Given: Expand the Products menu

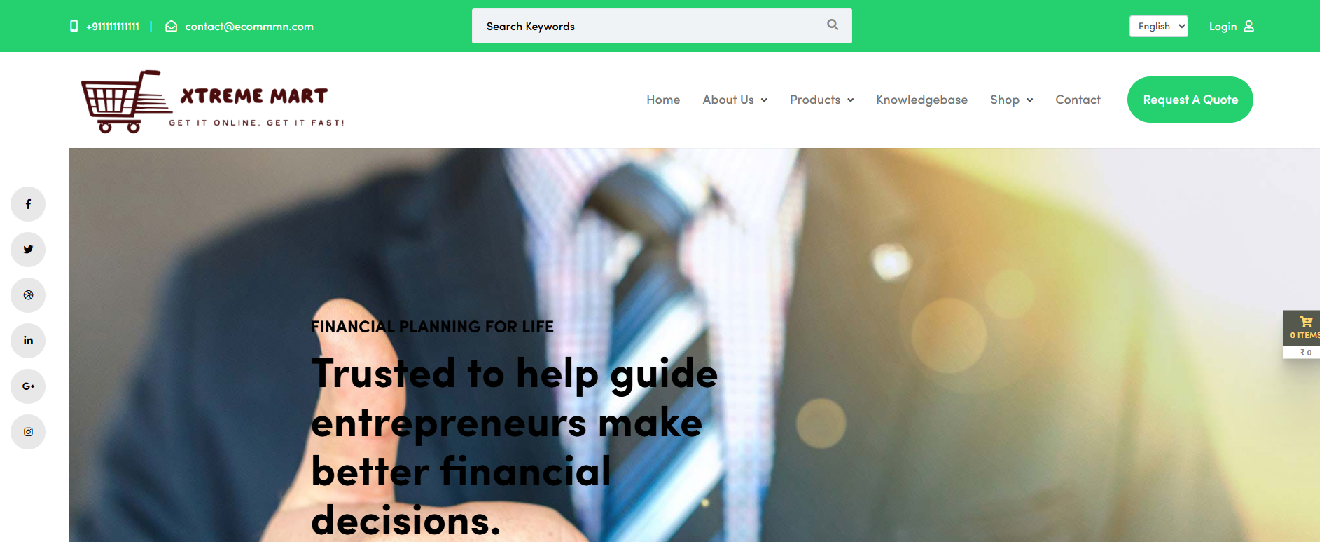Looking at the screenshot, I should click(822, 100).
